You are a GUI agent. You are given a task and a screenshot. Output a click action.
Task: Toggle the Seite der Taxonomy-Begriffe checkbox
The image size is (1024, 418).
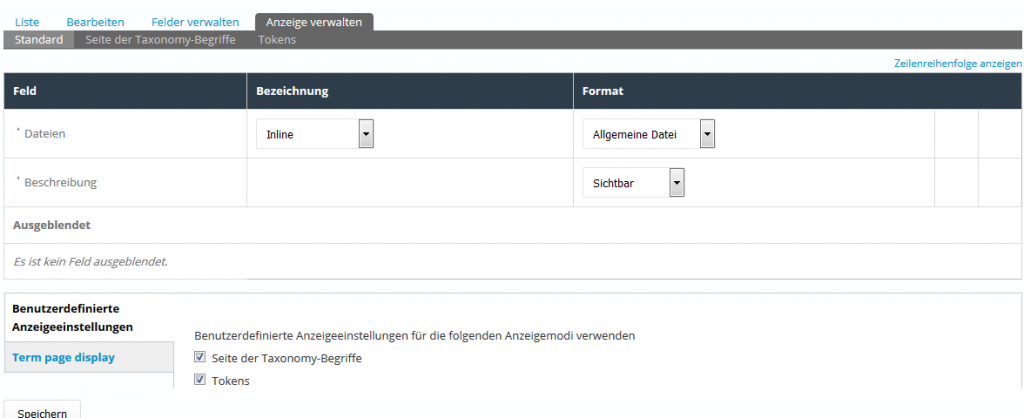[200, 358]
